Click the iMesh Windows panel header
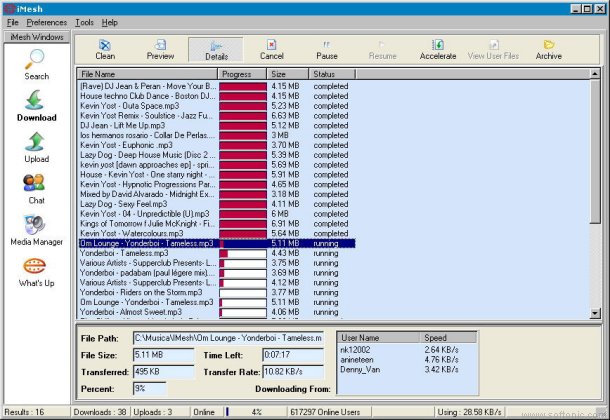Viewport: 610px width, 420px height. pyautogui.click(x=37, y=37)
